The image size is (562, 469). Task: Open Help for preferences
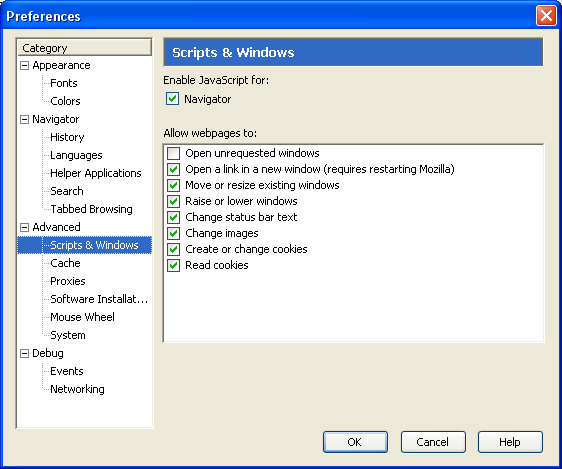coord(510,442)
